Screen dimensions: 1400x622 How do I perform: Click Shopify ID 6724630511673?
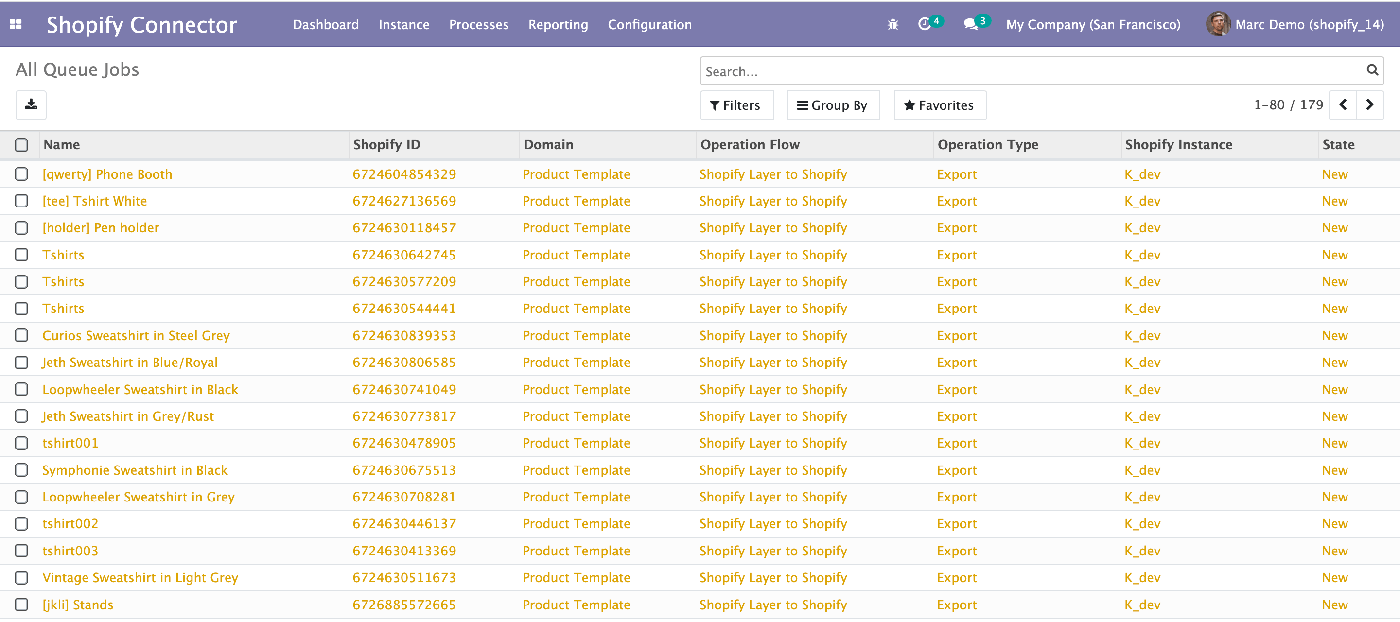(404, 578)
